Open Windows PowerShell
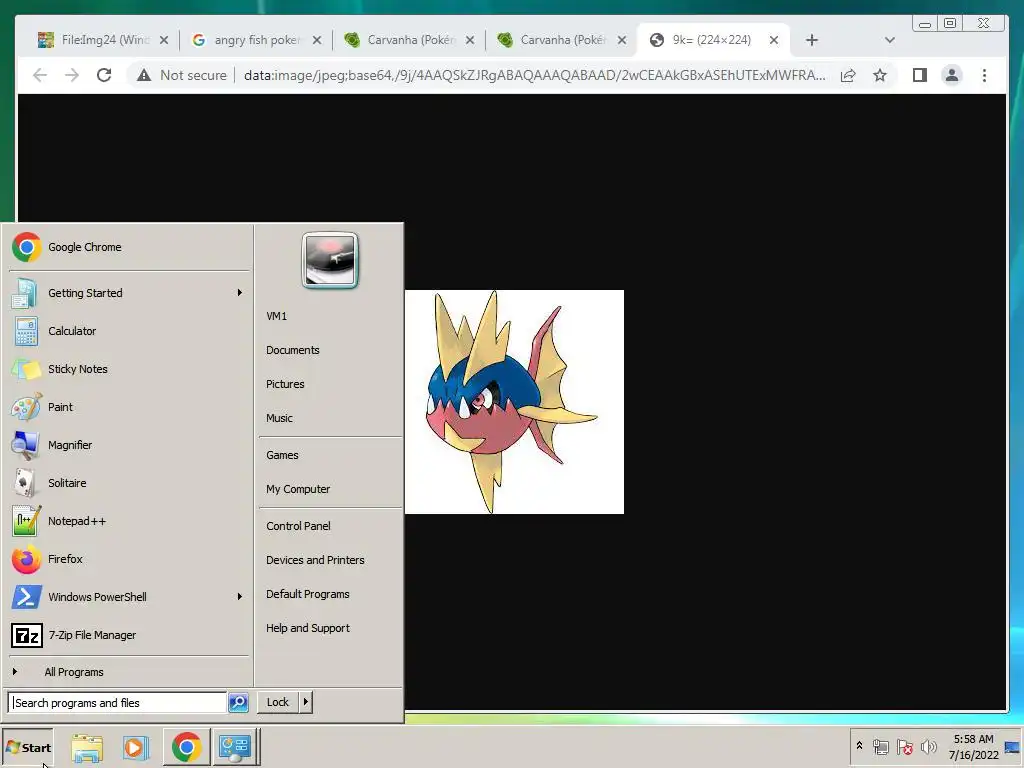The width and height of the screenshot is (1024, 768). (x=129, y=597)
